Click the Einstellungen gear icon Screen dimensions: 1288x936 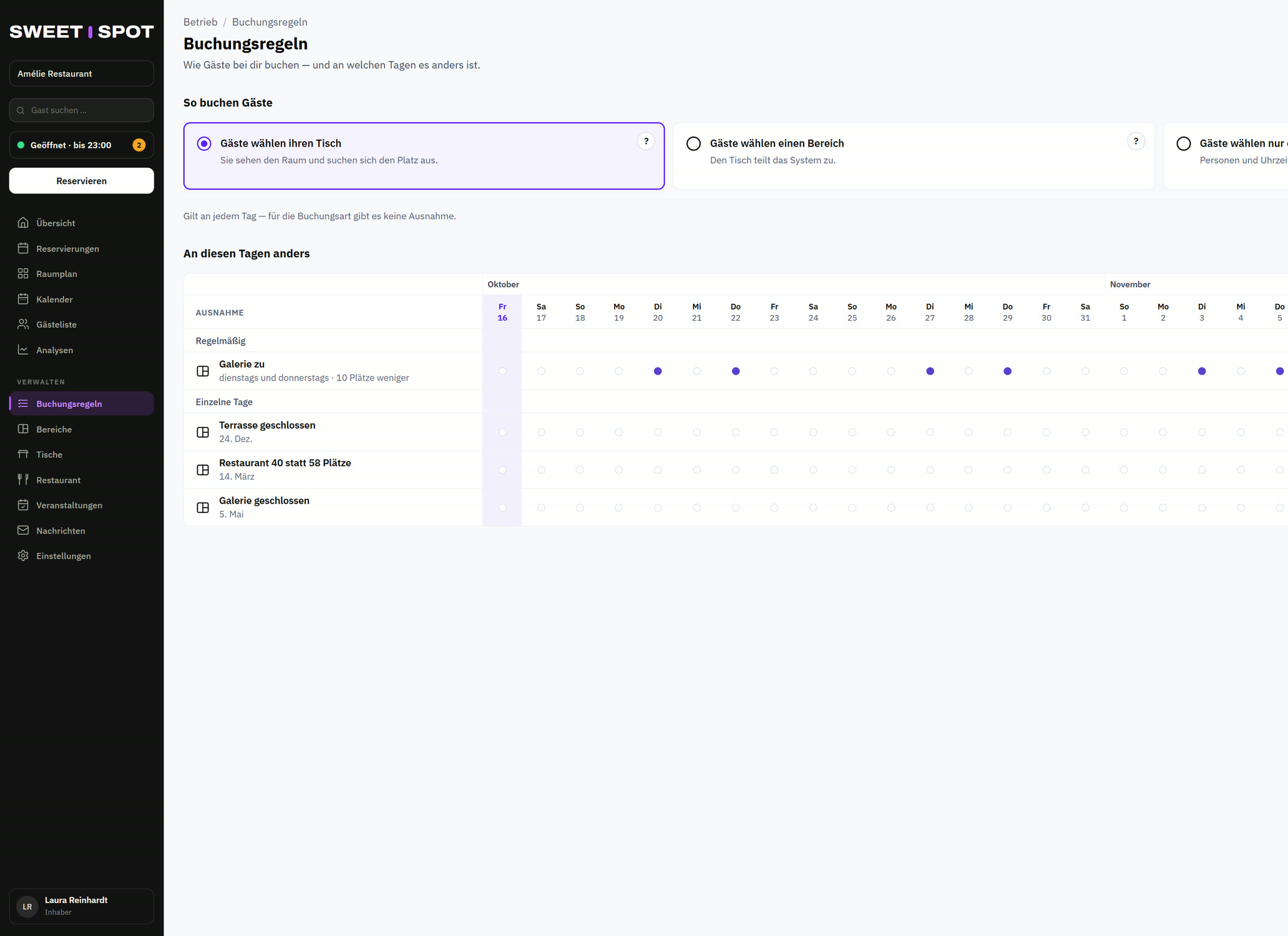coord(23,556)
